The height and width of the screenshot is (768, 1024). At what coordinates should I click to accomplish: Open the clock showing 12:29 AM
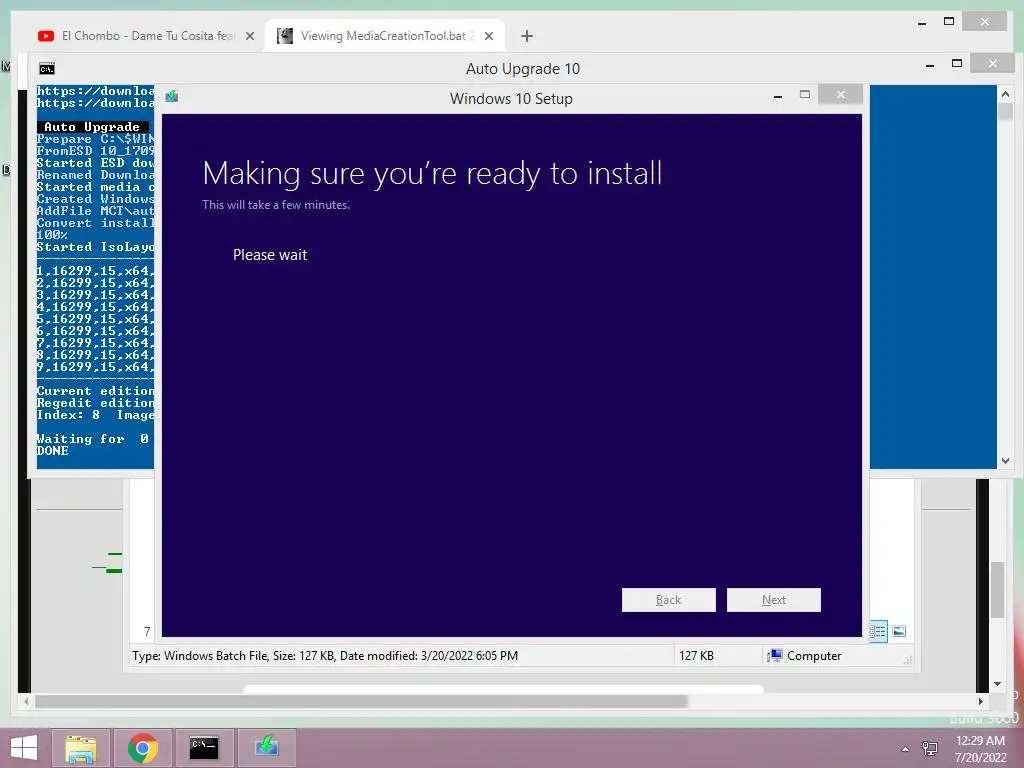(980, 749)
